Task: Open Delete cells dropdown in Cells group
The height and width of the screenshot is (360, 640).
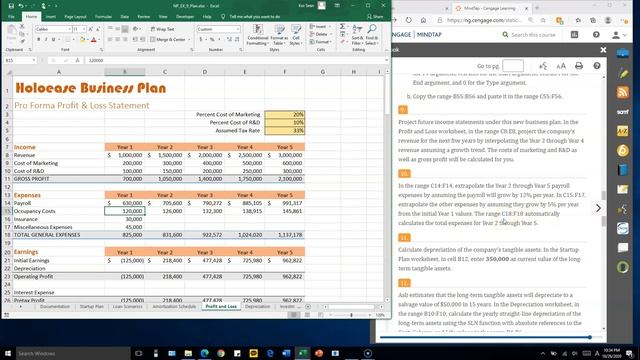Action: pyautogui.click(x=320, y=34)
